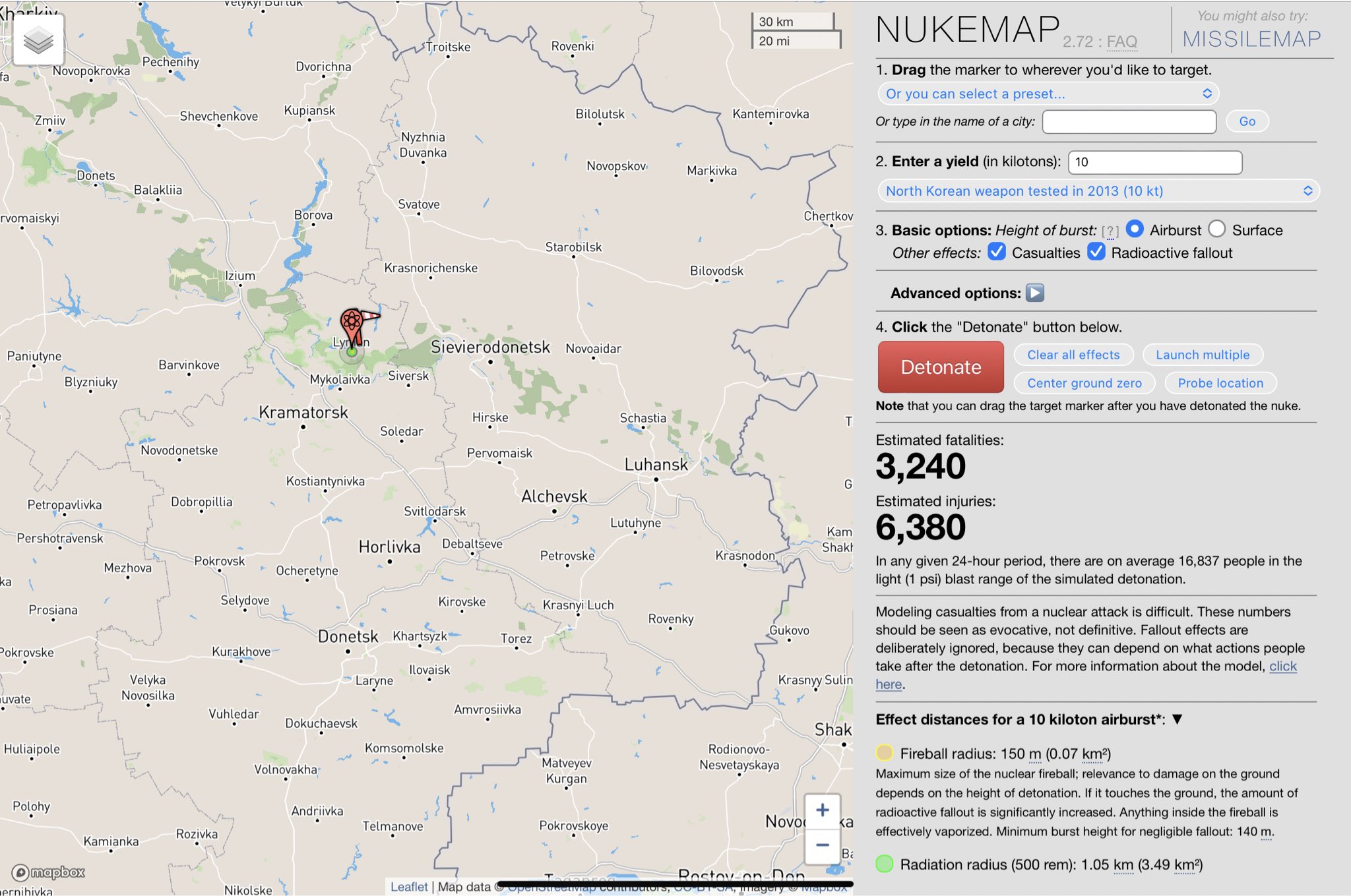The height and width of the screenshot is (896, 1351).
Task: Click the 3,240 estimated fatalities figure
Action: [x=920, y=467]
